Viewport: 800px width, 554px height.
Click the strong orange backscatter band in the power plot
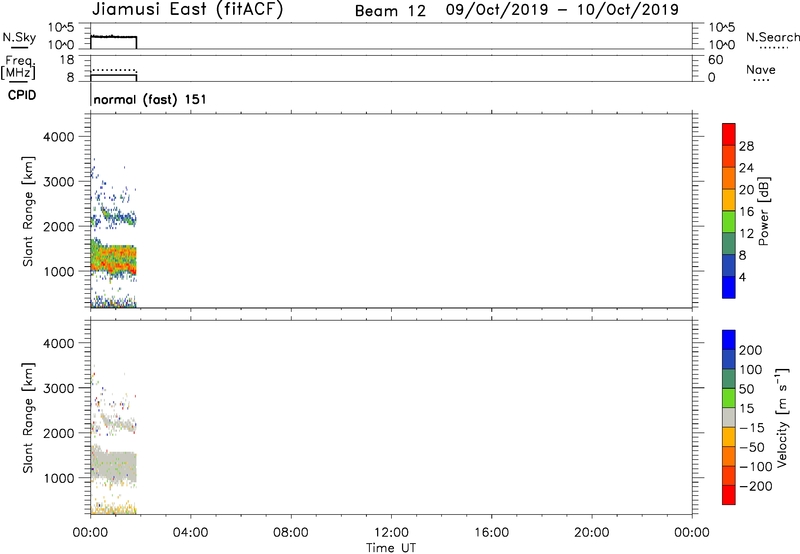click(x=115, y=259)
